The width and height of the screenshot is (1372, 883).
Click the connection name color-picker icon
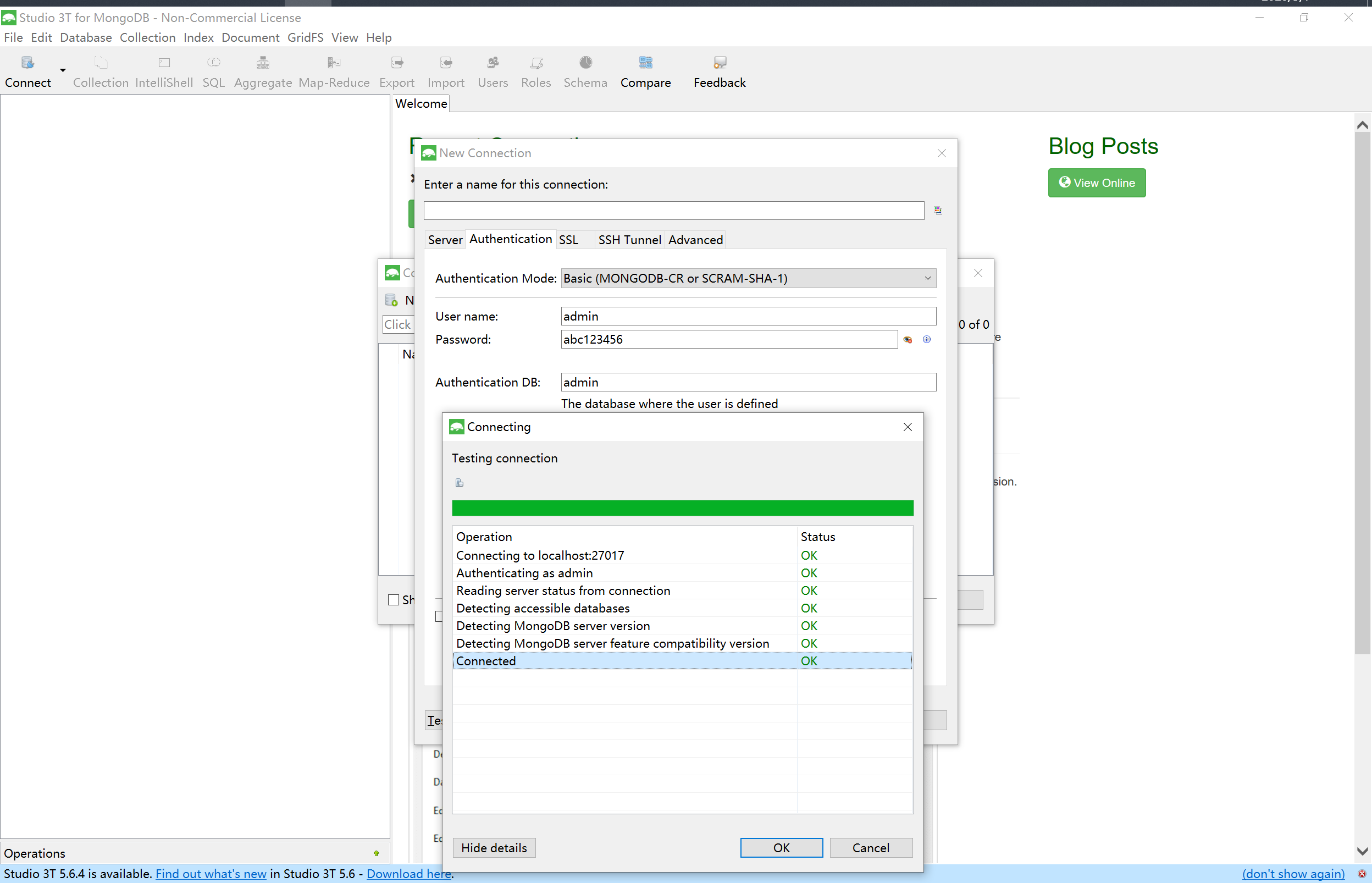point(938,211)
